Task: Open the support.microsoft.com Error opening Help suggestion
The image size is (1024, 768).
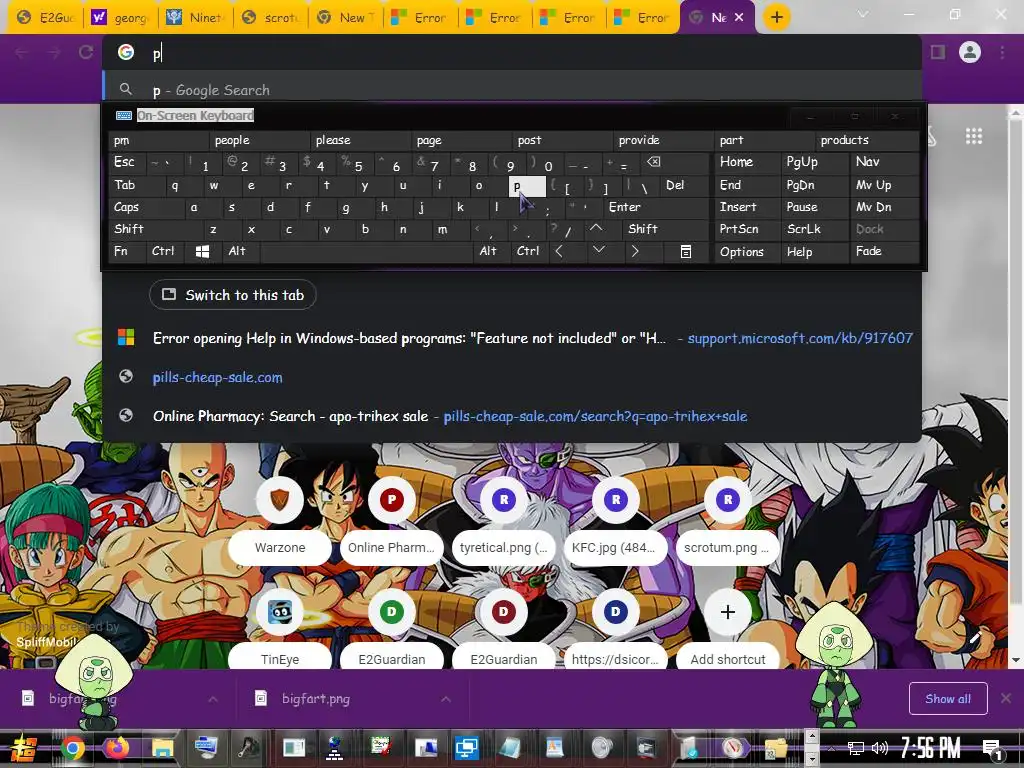Action: (512, 338)
